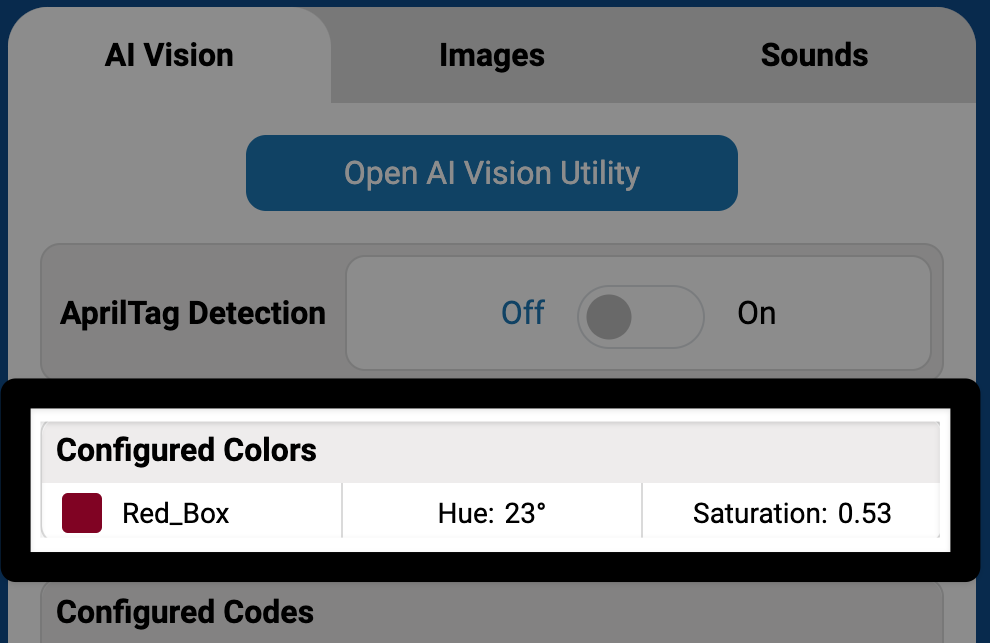990x643 pixels.
Task: Click the Off label for AprilTag Detection
Action: (x=522, y=313)
